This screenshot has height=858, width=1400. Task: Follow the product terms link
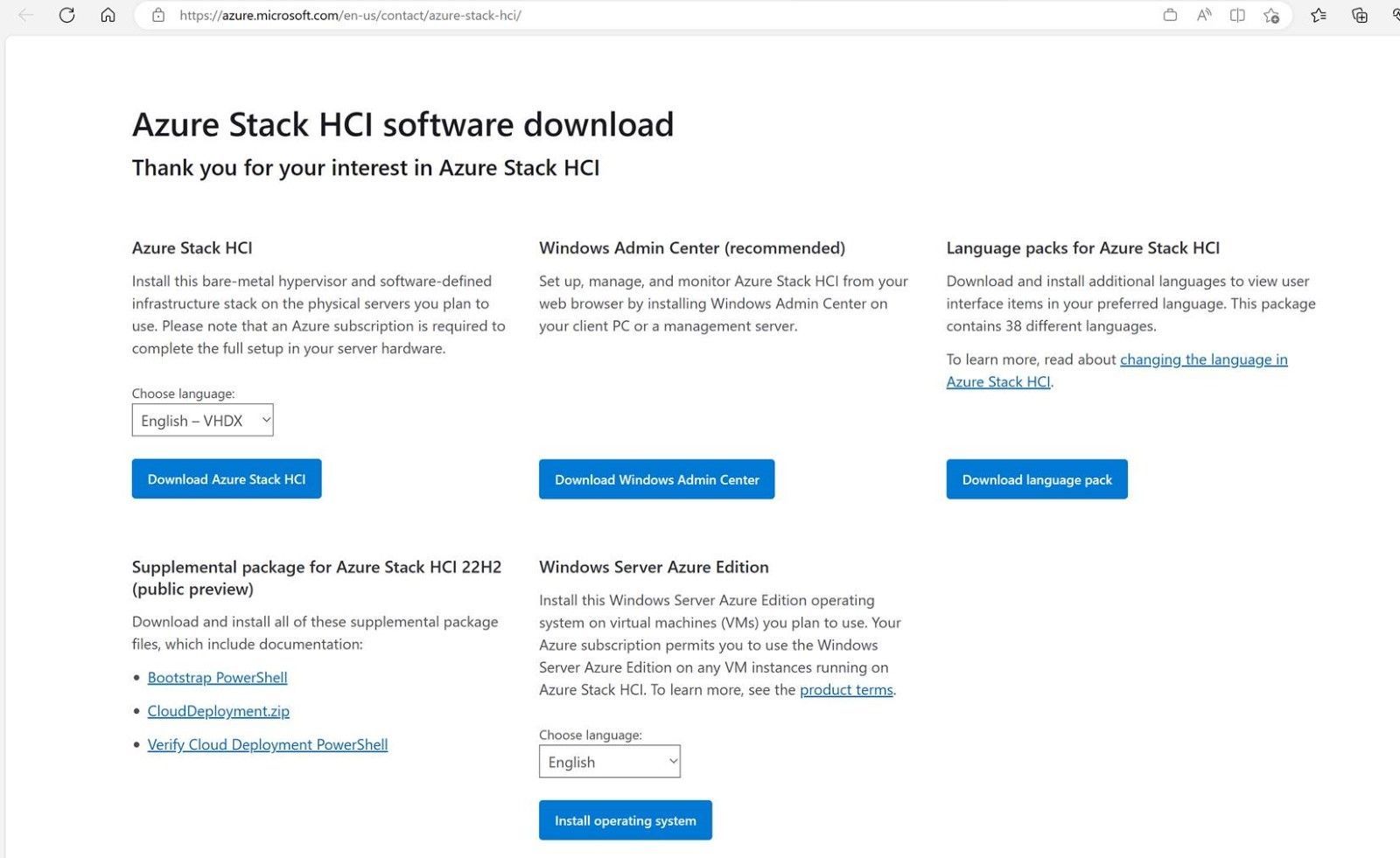(x=846, y=690)
